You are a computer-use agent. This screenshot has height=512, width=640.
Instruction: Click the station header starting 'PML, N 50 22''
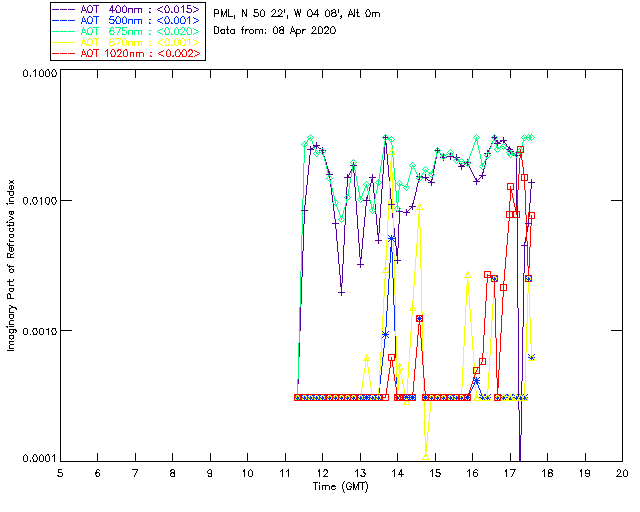(297, 14)
